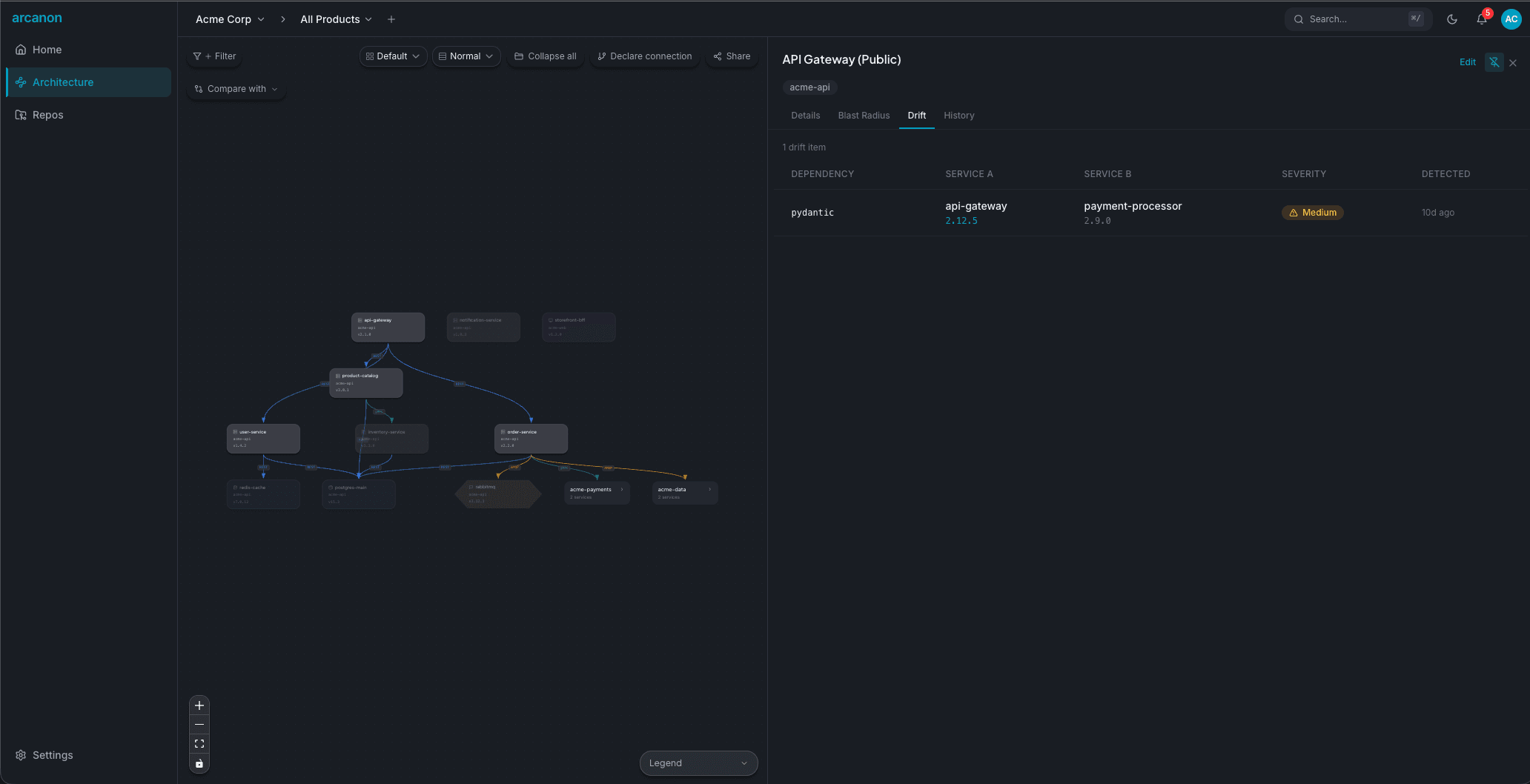Open notifications bell icon
Screen dimensions: 1530x784
(x=1481, y=19)
